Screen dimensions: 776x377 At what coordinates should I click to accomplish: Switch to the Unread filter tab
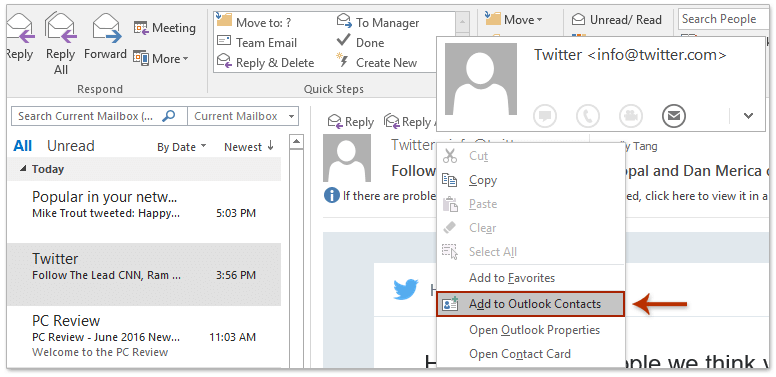click(70, 146)
